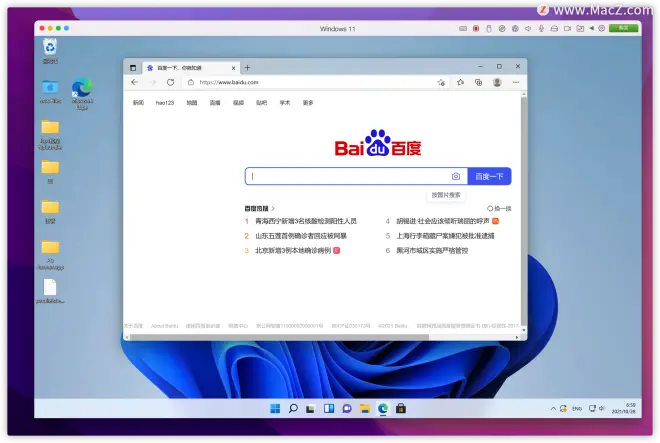Open hot search item number 1
Screen dimensions: 660x443
click(306, 221)
